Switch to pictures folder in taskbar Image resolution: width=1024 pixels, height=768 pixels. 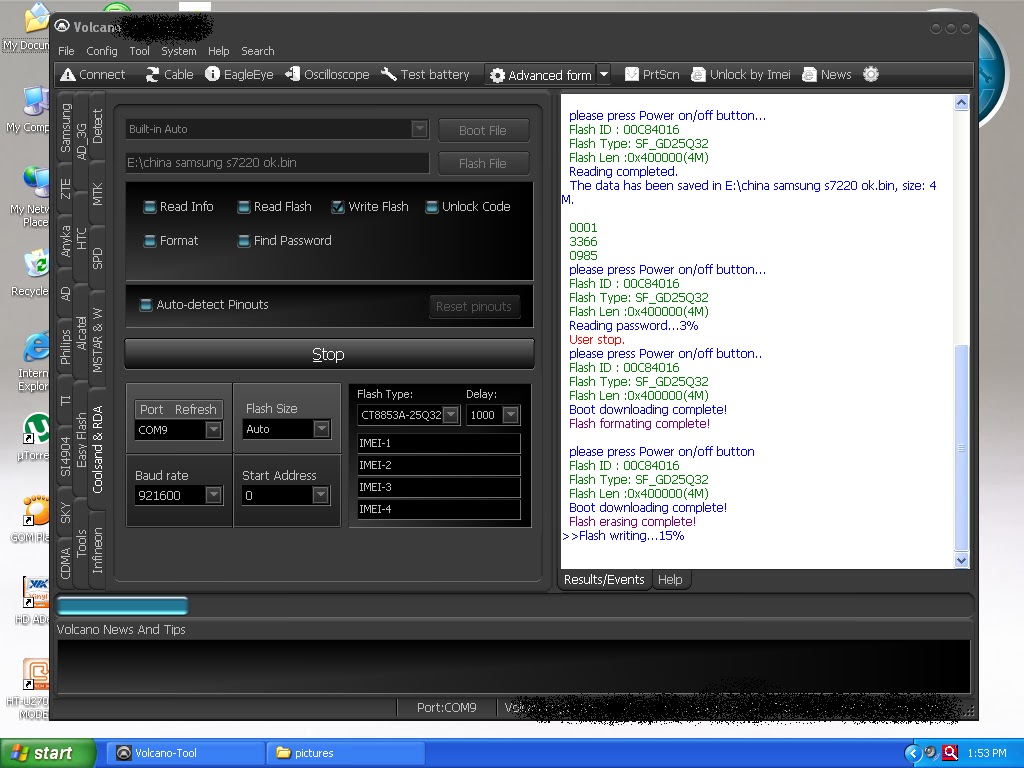345,753
